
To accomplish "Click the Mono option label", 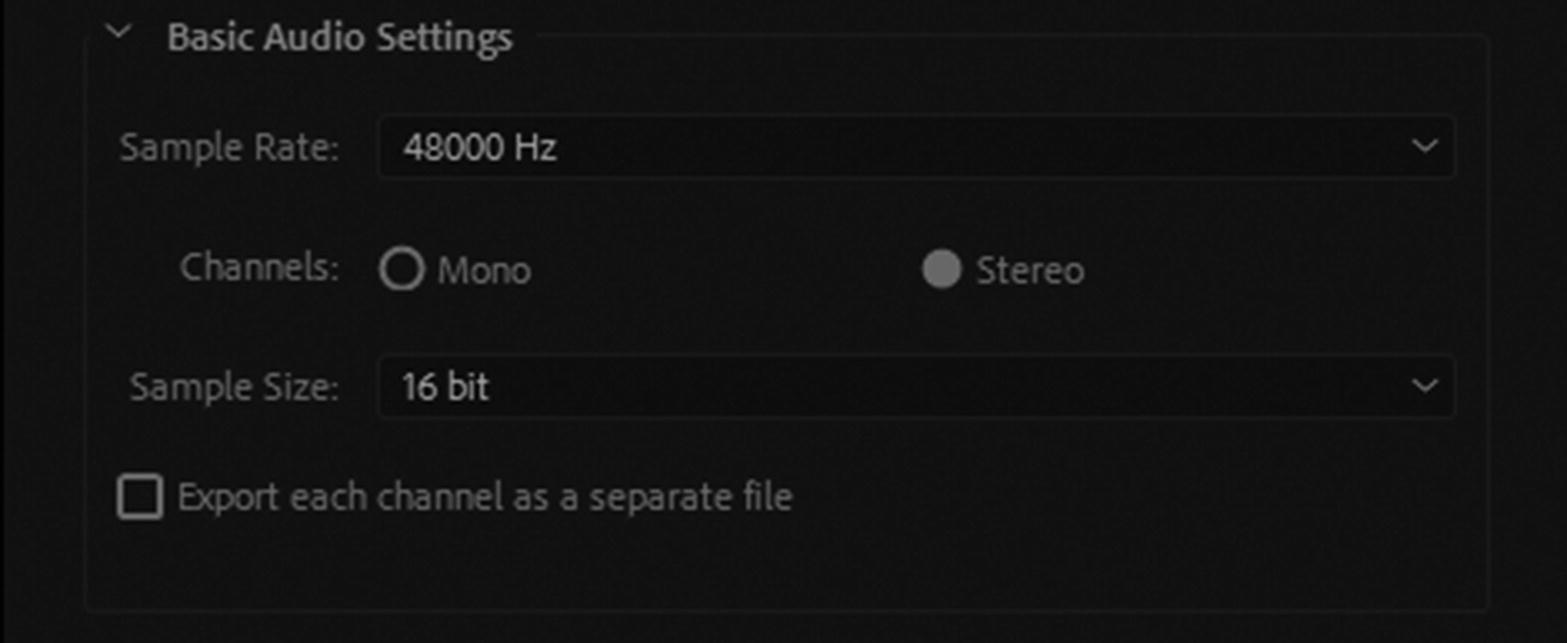I will click(x=484, y=271).
